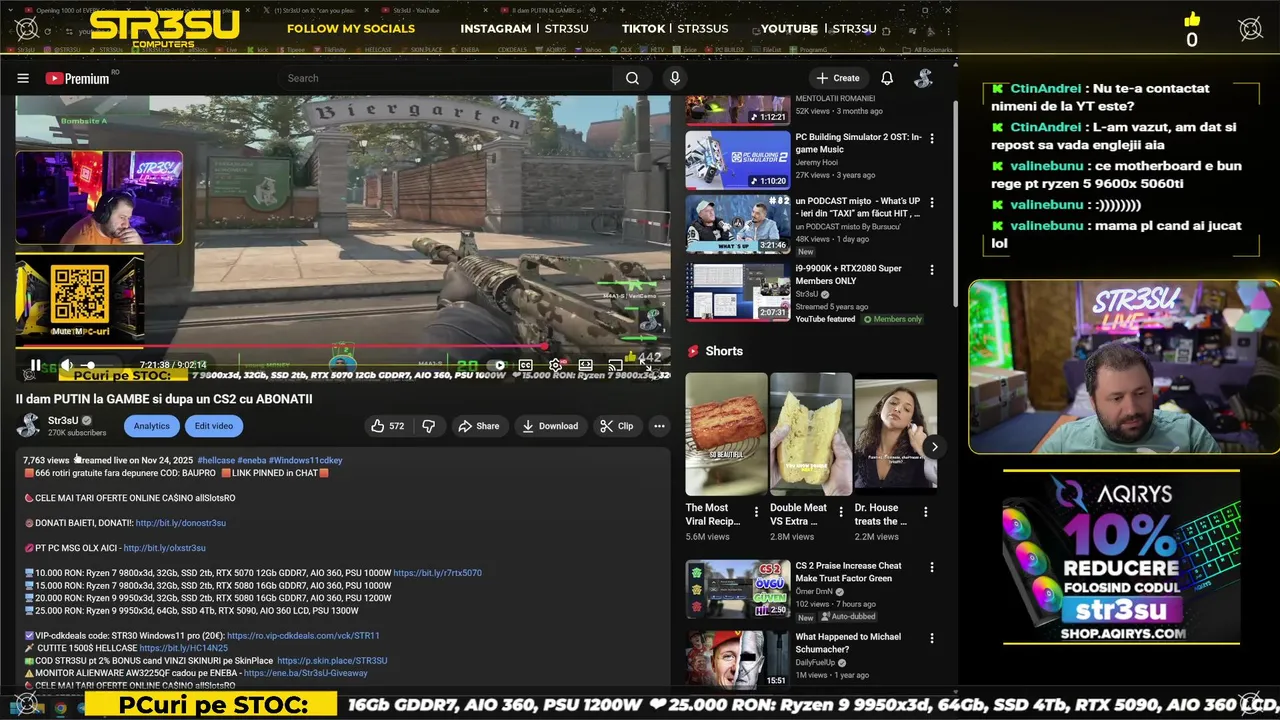Open Double Meat VS Extra short

coord(811,435)
